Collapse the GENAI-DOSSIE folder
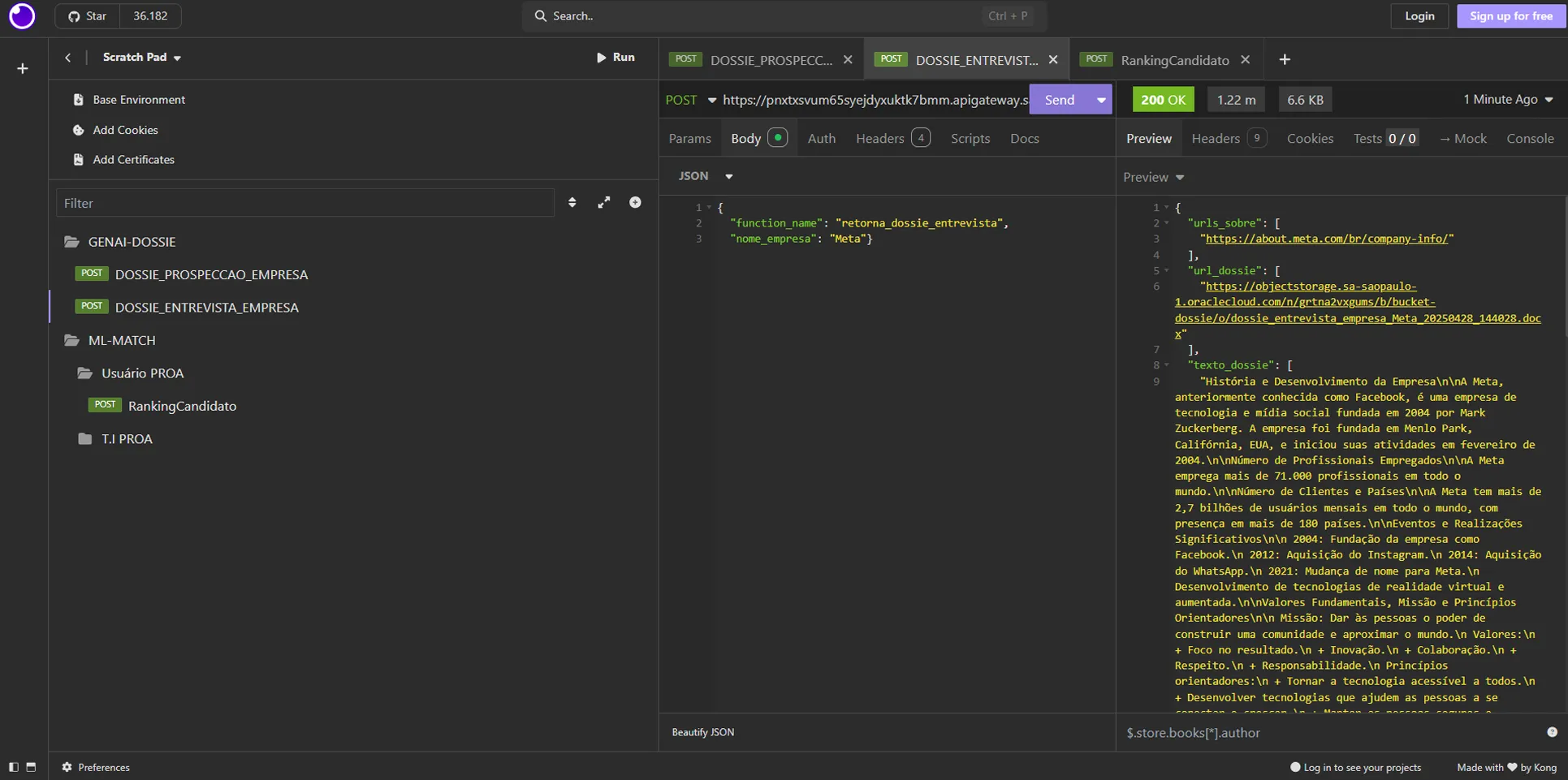The width and height of the screenshot is (1568, 780). (132, 242)
